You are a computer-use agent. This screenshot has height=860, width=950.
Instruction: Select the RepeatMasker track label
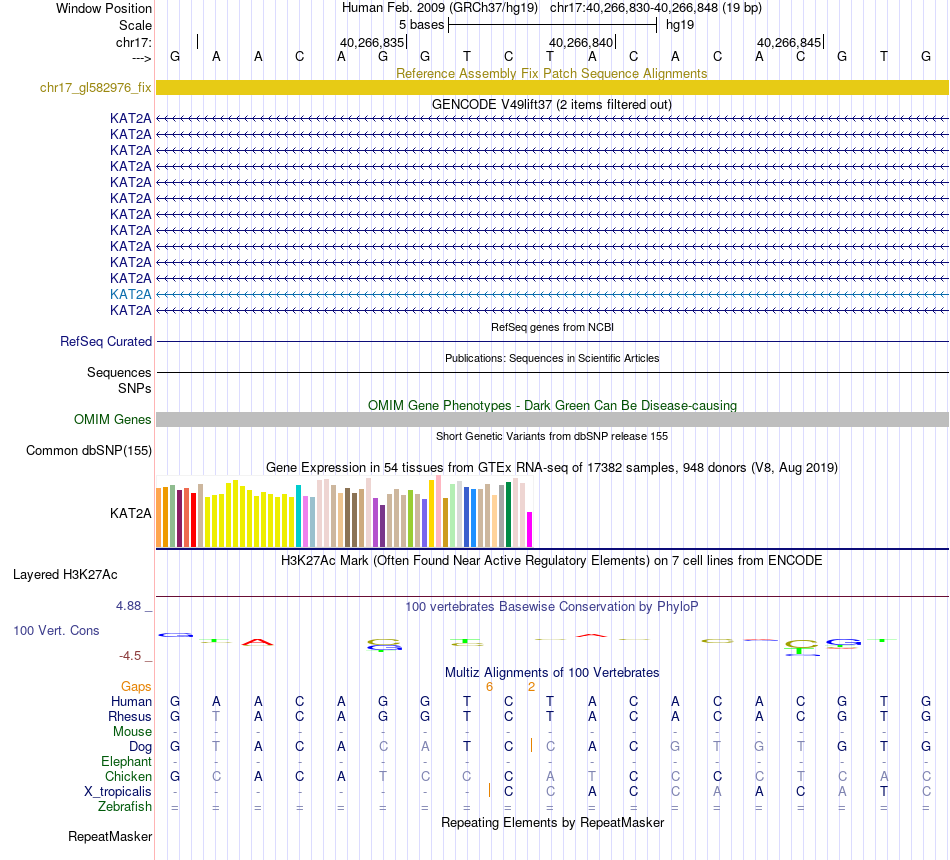[x=110, y=837]
